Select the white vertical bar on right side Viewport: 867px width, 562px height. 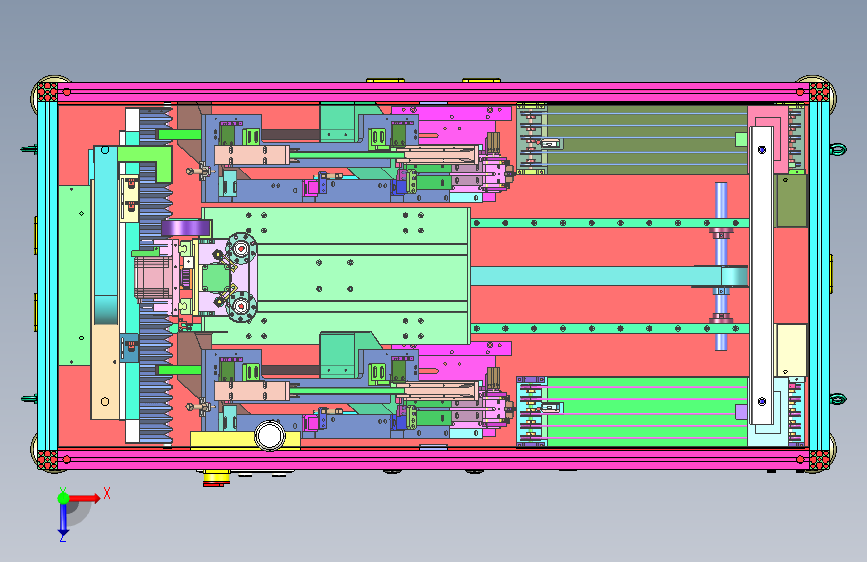pyautogui.click(x=761, y=275)
